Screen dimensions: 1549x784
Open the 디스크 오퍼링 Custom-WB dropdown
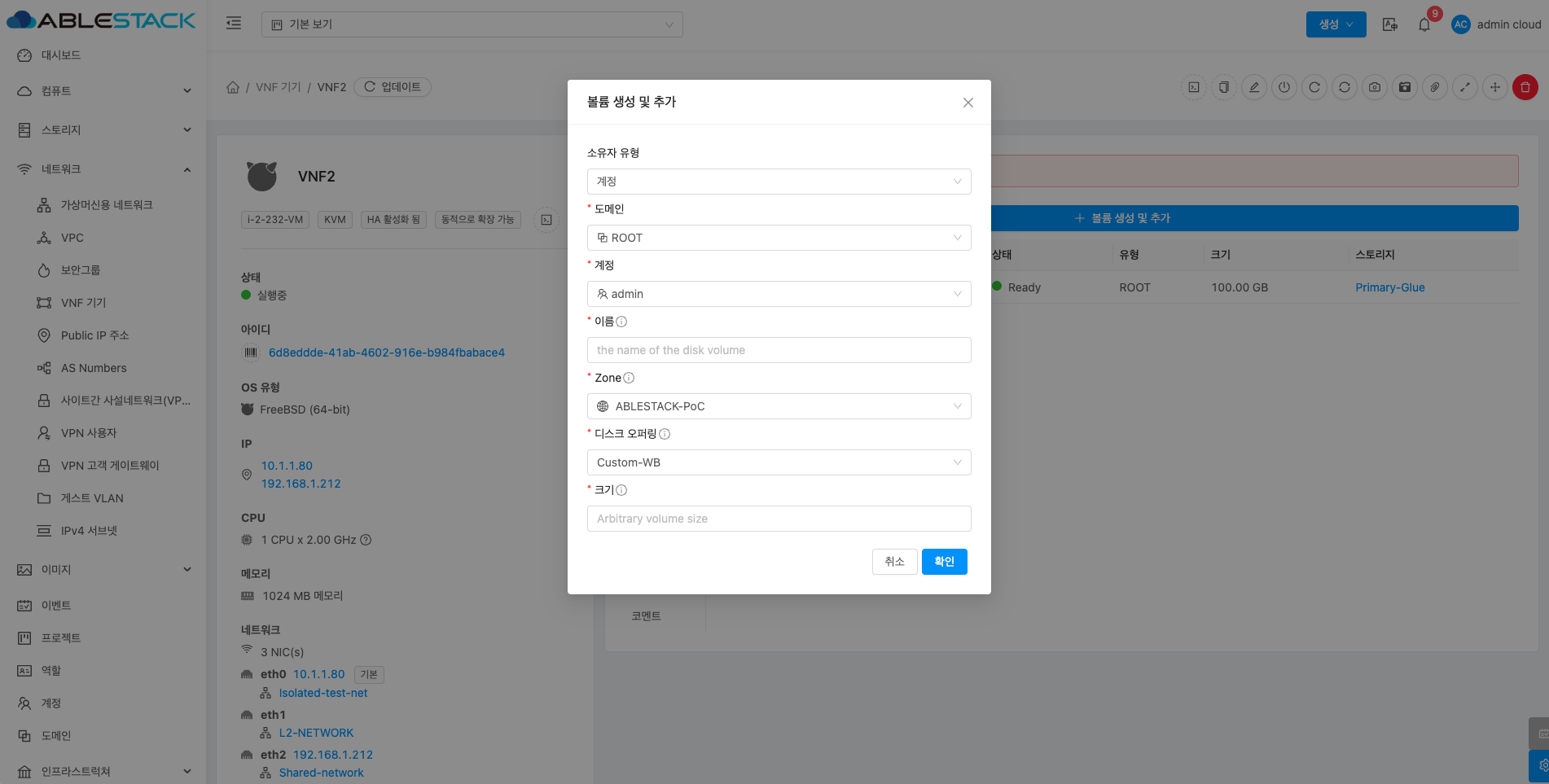pos(779,462)
